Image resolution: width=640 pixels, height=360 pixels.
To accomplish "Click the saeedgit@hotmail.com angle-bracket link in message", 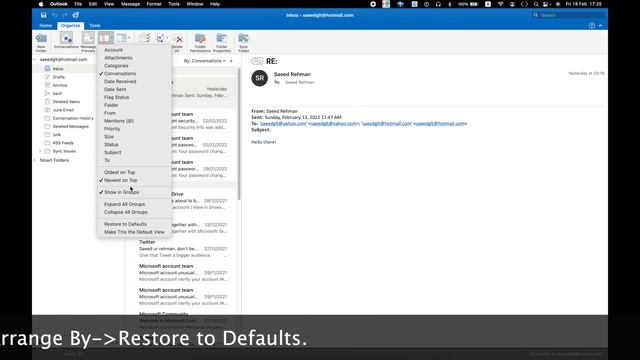I will 440,124.
